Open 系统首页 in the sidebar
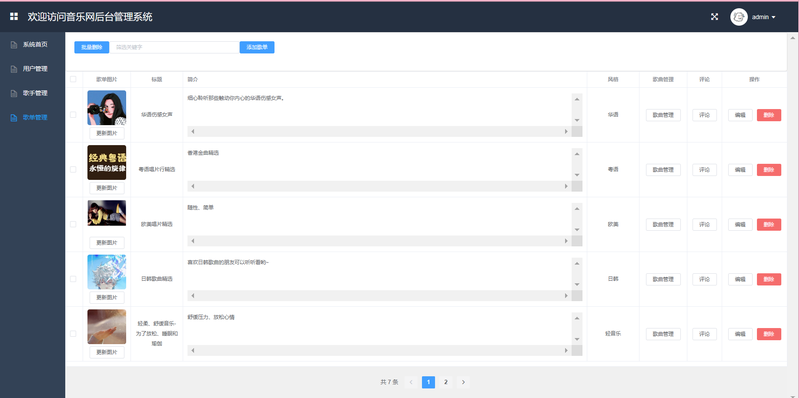The image size is (800, 398). 33,44
